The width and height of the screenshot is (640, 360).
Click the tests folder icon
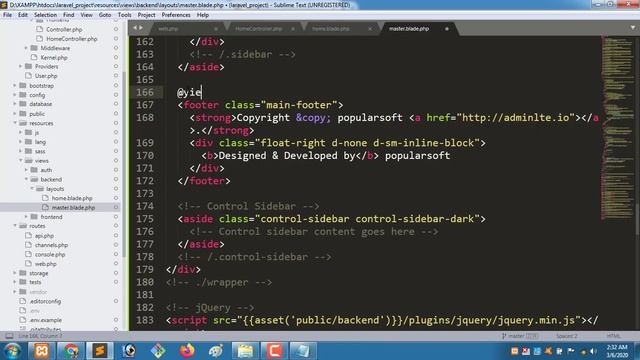tap(23, 282)
